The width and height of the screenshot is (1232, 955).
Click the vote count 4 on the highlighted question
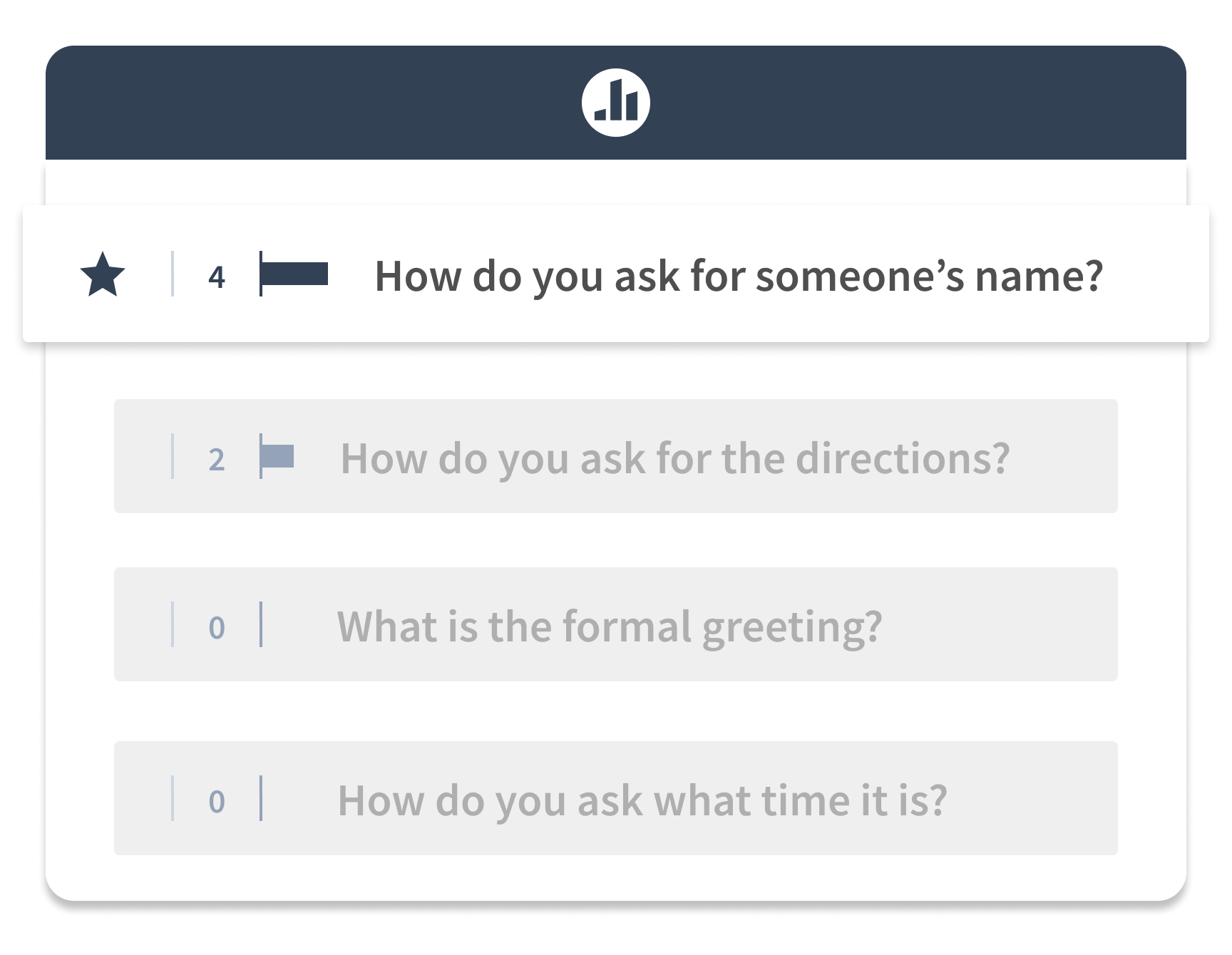[x=218, y=277]
